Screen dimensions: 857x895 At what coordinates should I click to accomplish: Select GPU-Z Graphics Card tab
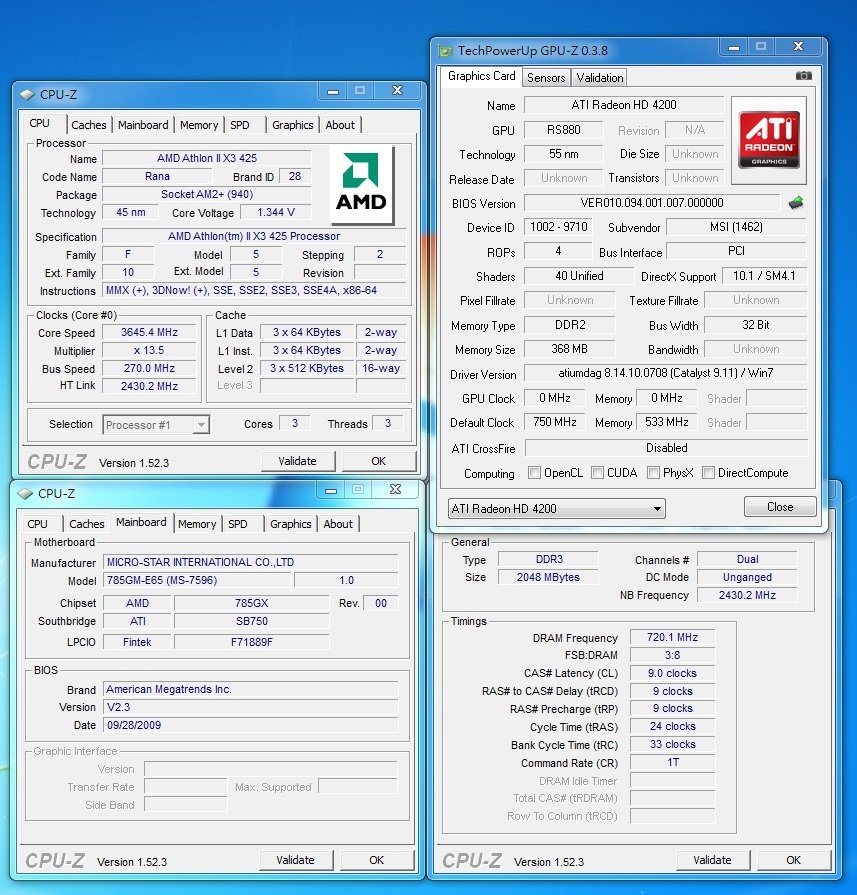(x=481, y=76)
